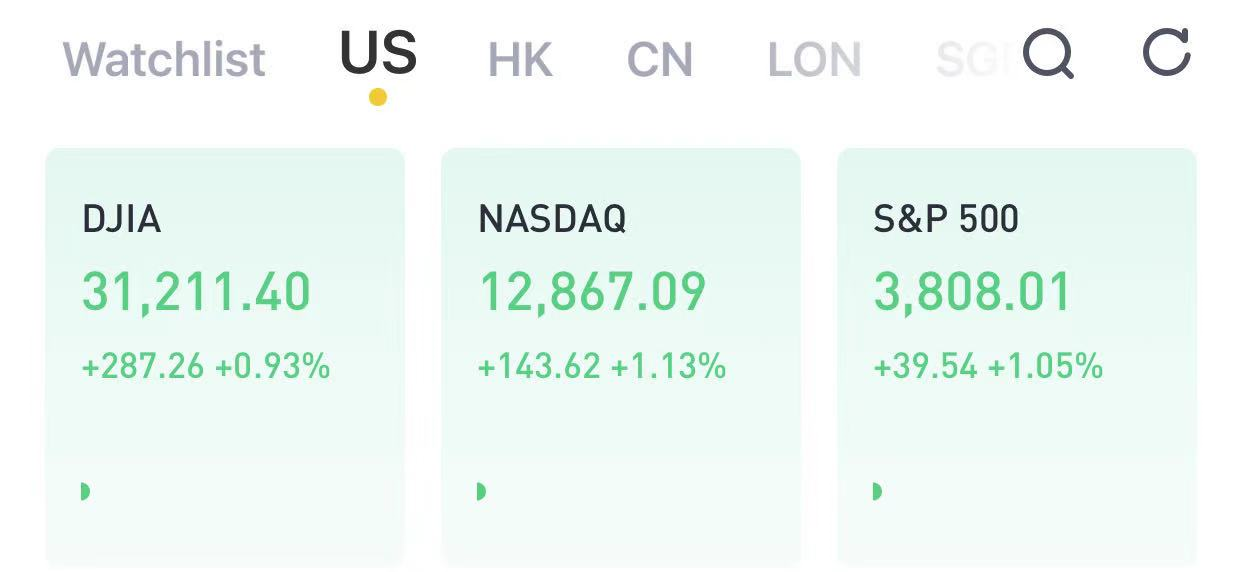Screen dimensions: 1242x572
Task: Open the search magnifier icon
Action: coord(1048,53)
